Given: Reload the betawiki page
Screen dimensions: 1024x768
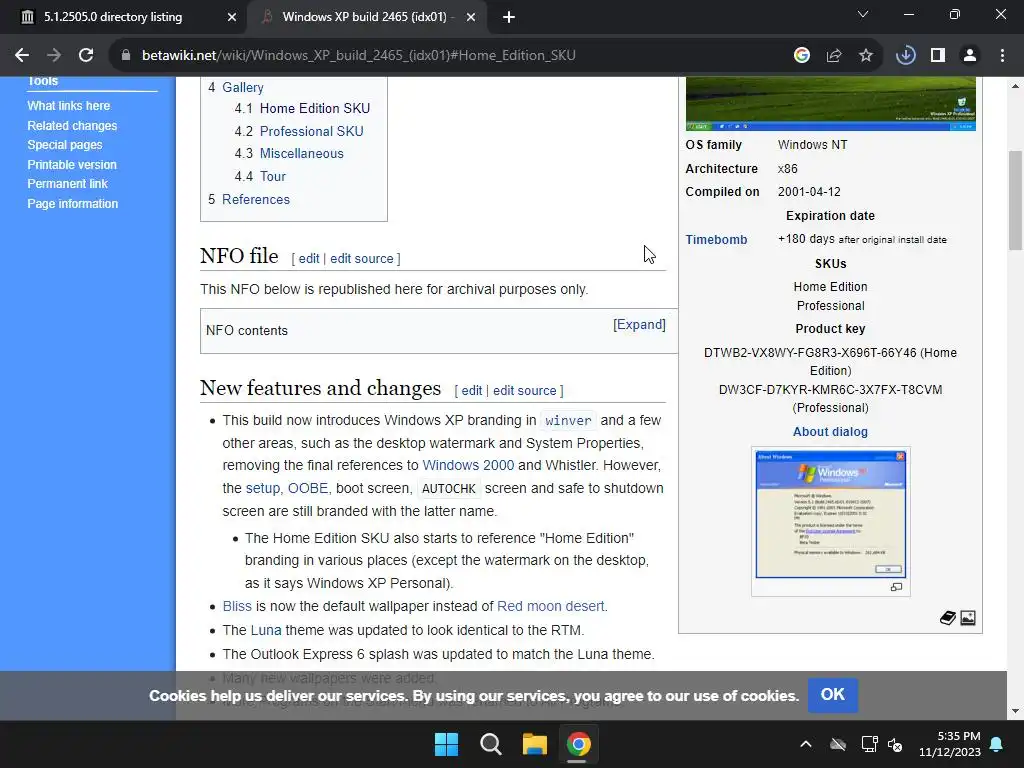Looking at the screenshot, I should click(86, 56).
